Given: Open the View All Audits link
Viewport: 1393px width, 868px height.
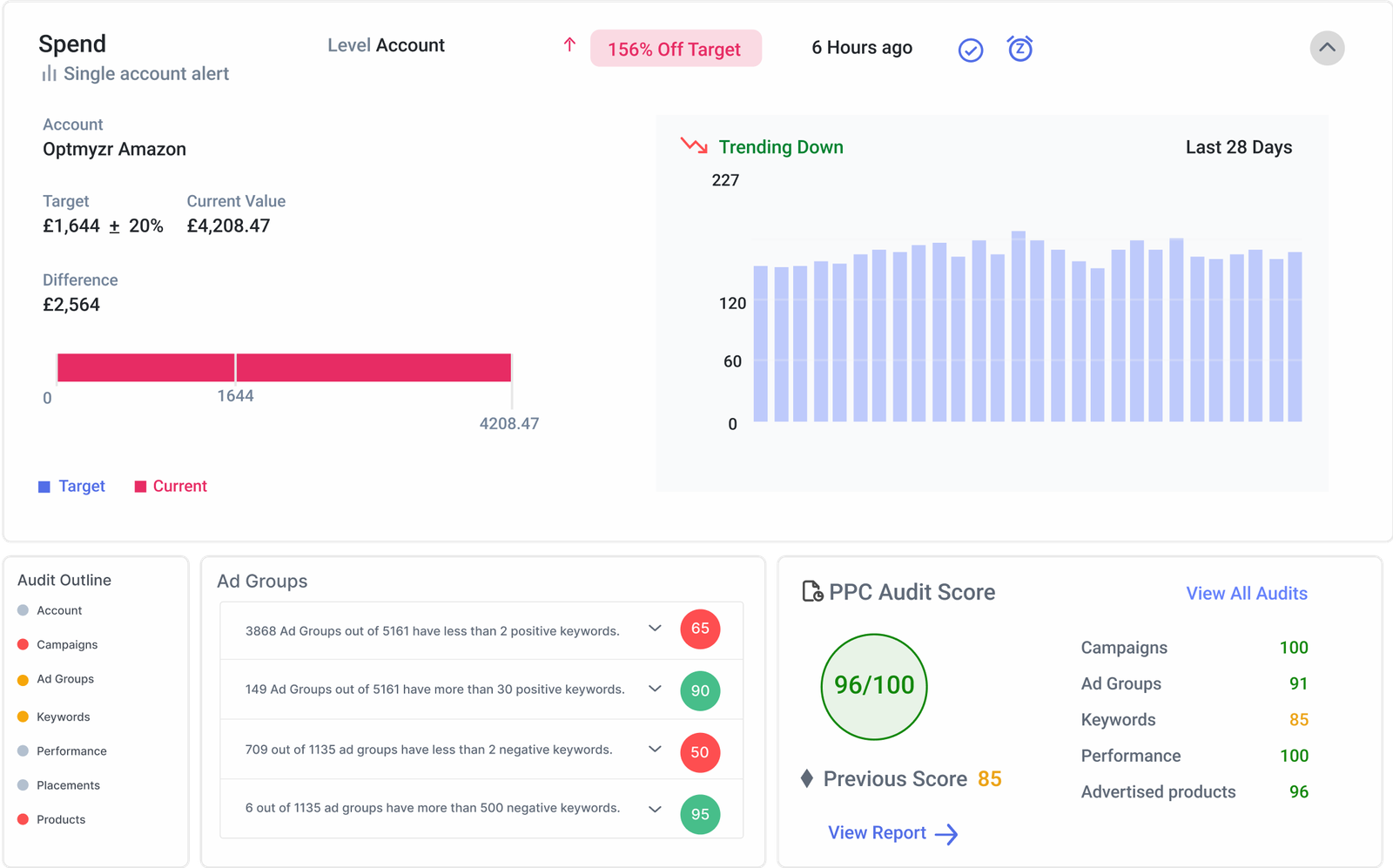Looking at the screenshot, I should click(1246, 594).
